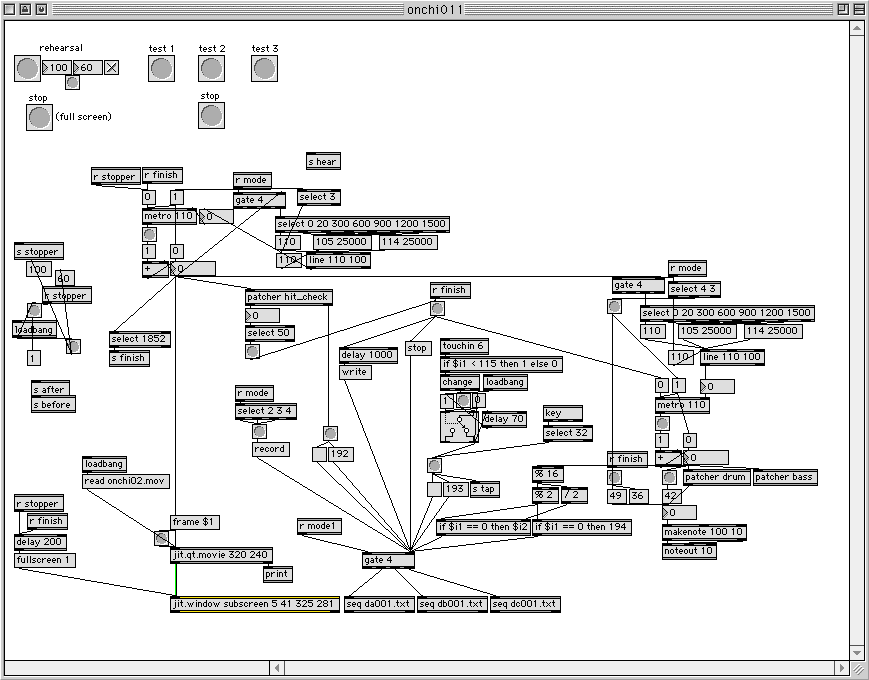The width and height of the screenshot is (869, 680).
Task: Click the Ggate switch object under change
Action: (459, 427)
